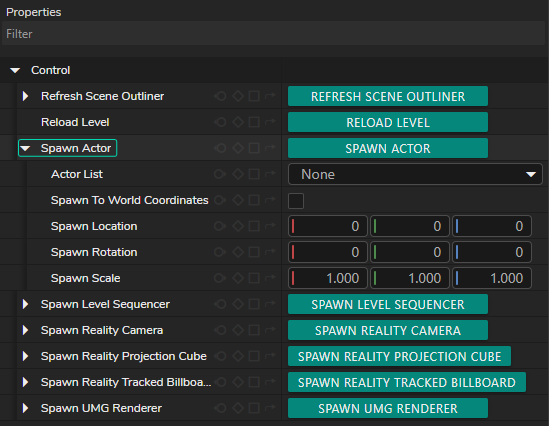Click the Filter search field
This screenshot has width=549, height=426.
tap(273, 34)
